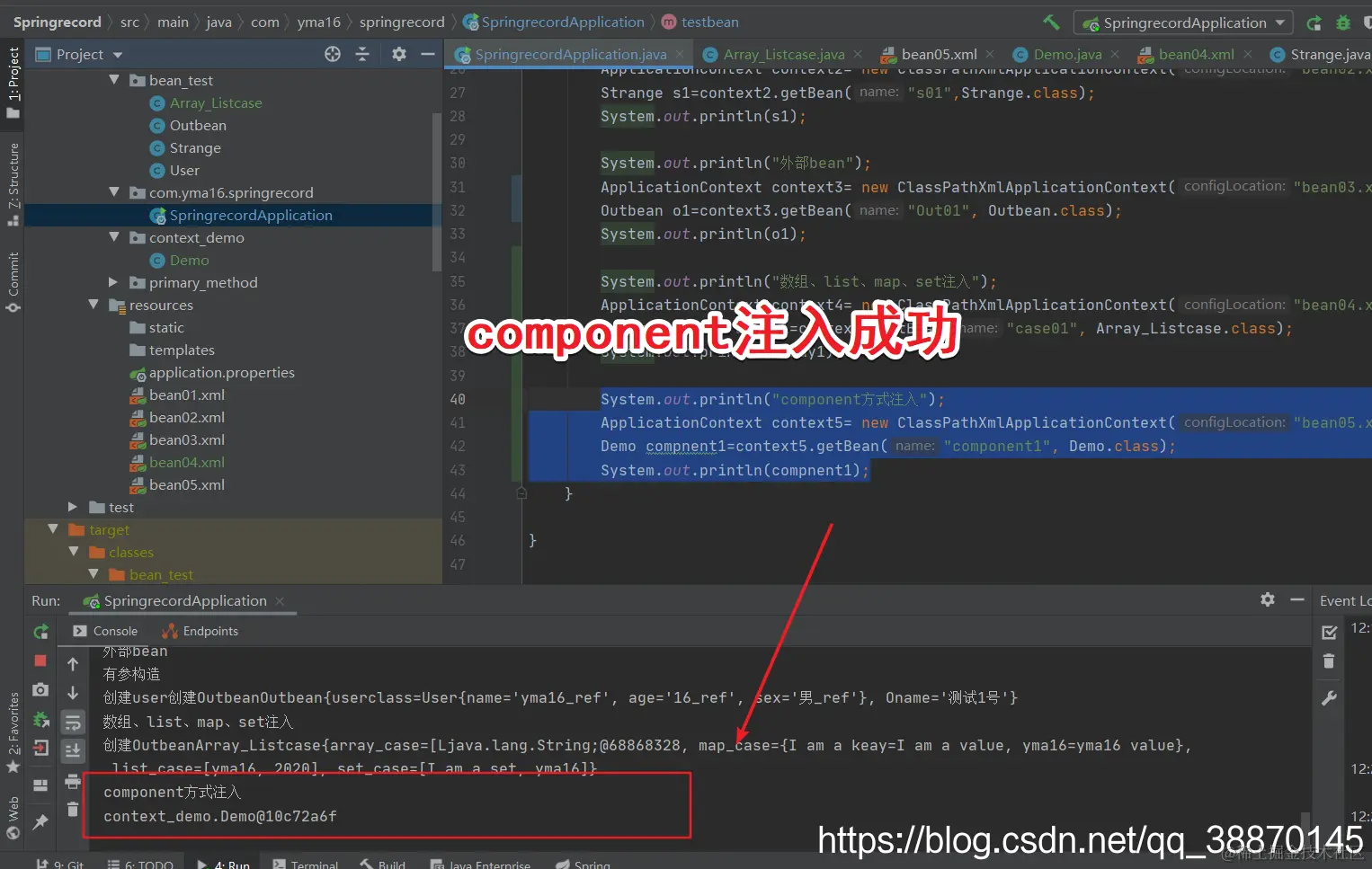Image resolution: width=1372 pixels, height=869 pixels.
Task: Switch to the bean05.xml editor tab
Action: click(x=939, y=54)
